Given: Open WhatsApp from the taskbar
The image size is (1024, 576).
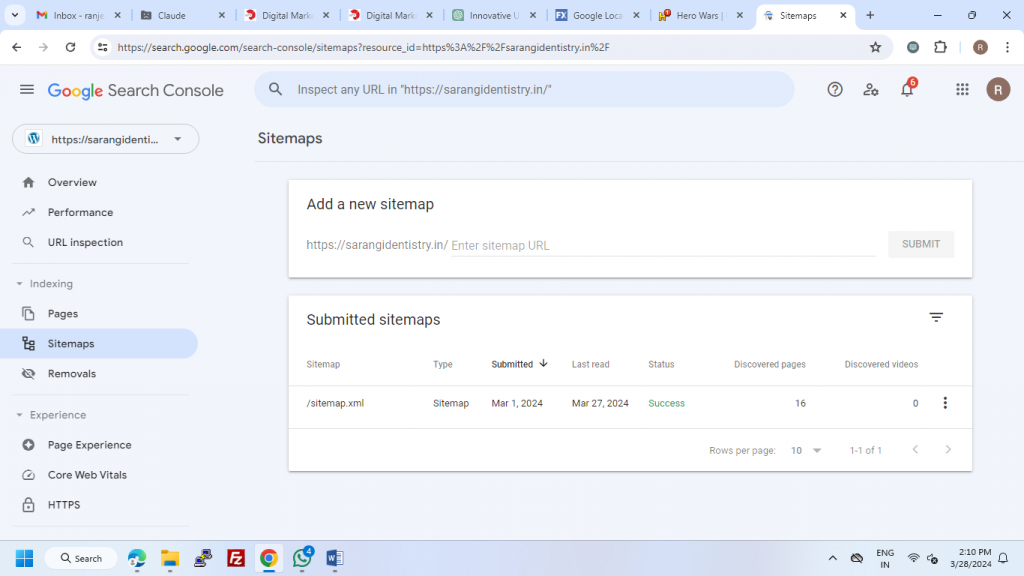Looking at the screenshot, I should (302, 558).
